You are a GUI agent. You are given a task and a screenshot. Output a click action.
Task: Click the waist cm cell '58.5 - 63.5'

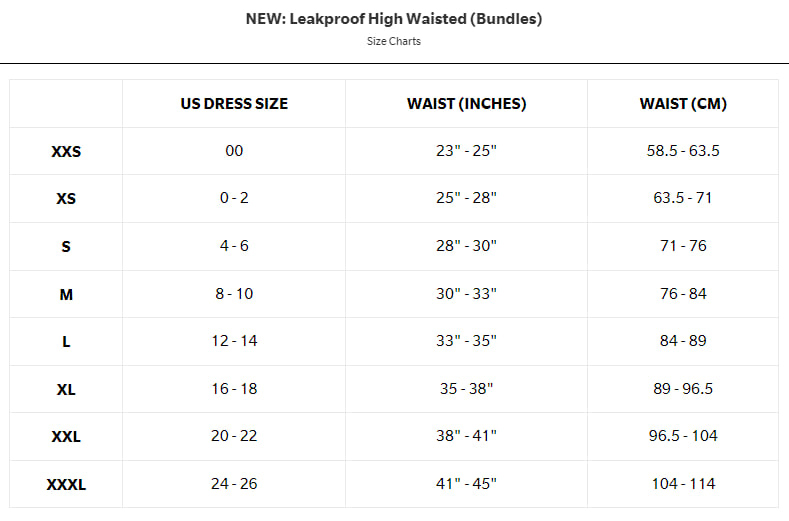[x=683, y=151]
